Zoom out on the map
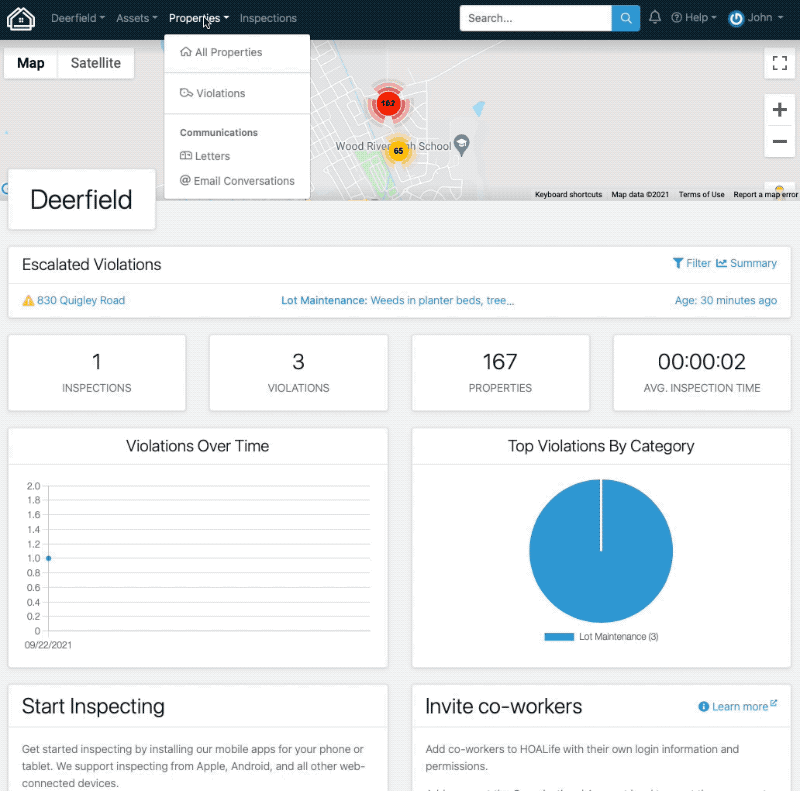Image resolution: width=800 pixels, height=791 pixels. point(779,141)
